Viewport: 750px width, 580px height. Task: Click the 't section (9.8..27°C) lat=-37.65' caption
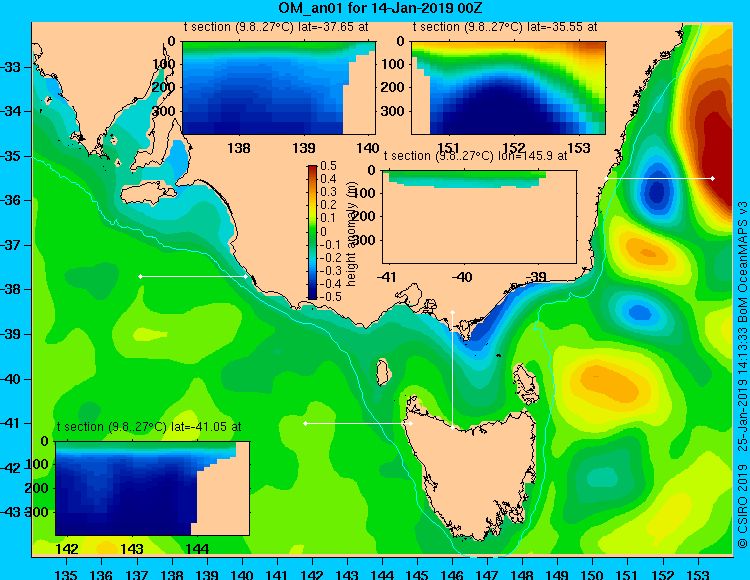tap(276, 27)
